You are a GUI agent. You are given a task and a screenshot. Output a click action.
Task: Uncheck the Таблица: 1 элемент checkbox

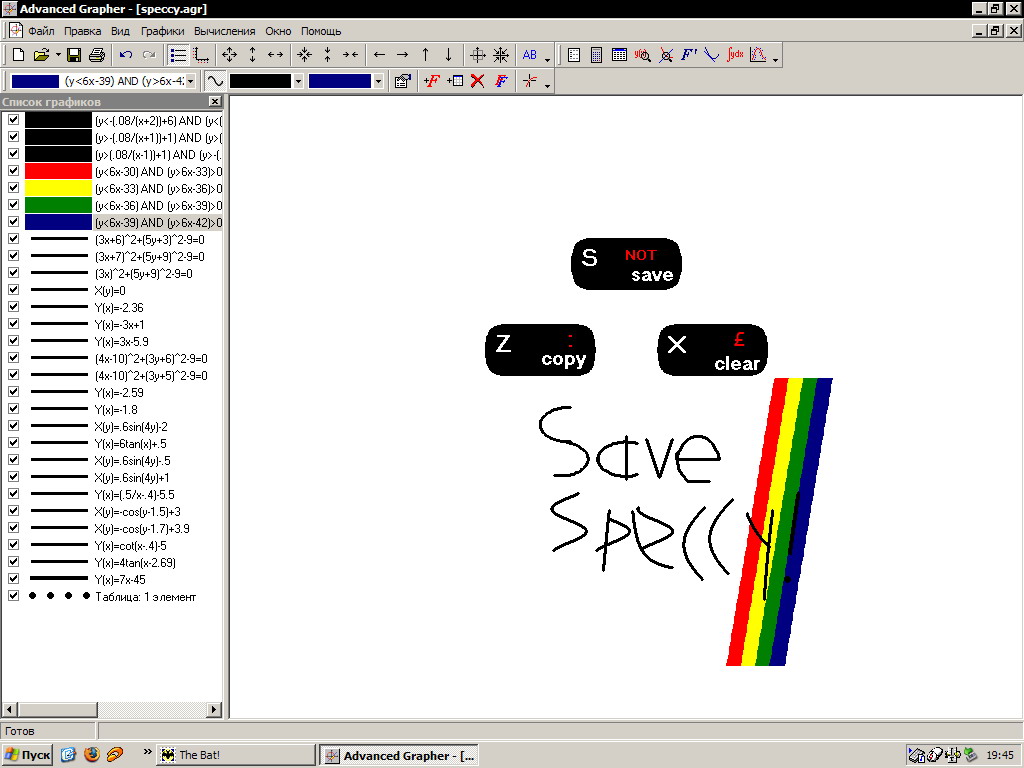[13, 596]
